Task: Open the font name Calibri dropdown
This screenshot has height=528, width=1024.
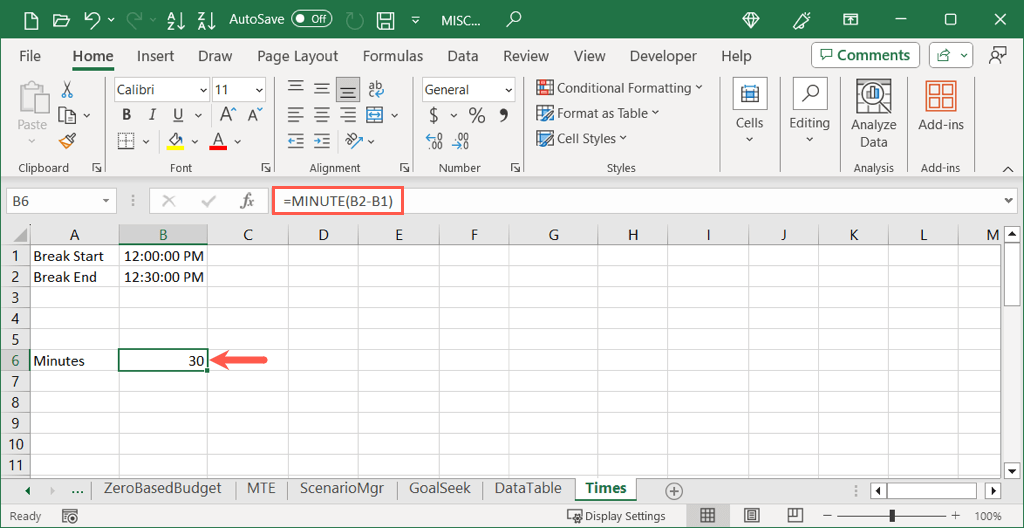Action: click(x=202, y=90)
